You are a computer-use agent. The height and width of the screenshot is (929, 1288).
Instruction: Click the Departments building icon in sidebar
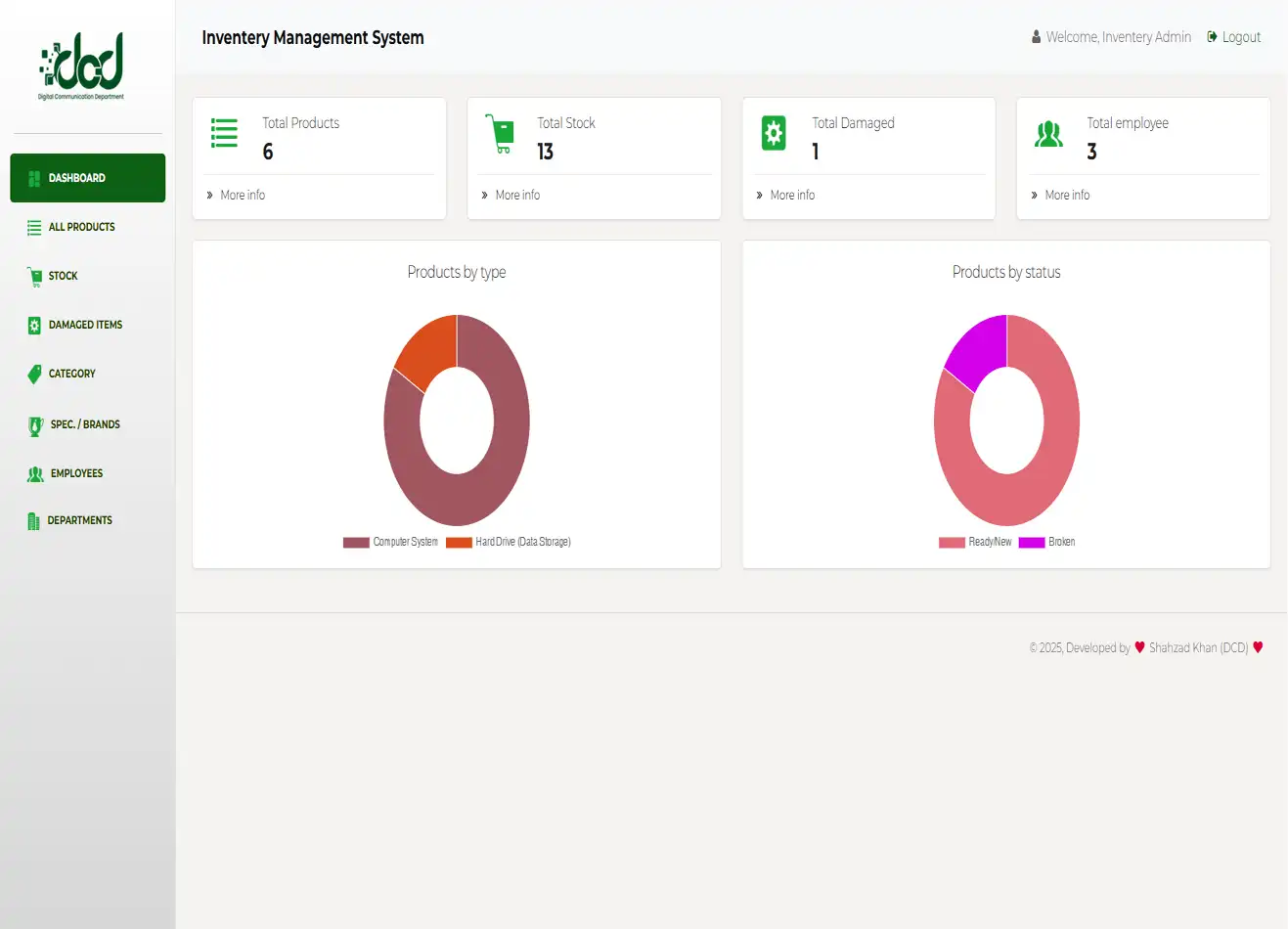33,521
